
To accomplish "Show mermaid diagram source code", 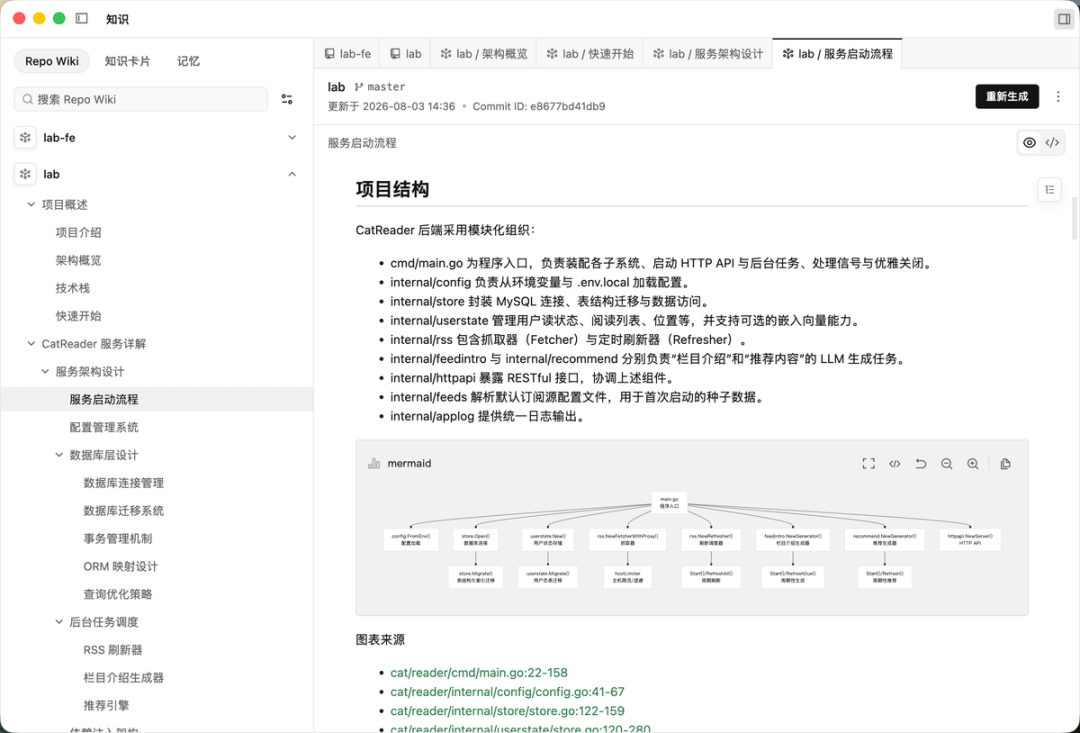I will 895,464.
